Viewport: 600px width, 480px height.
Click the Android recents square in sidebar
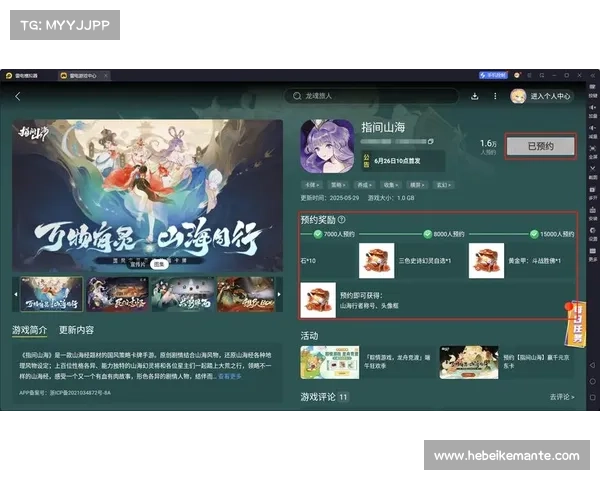pyautogui.click(x=592, y=397)
